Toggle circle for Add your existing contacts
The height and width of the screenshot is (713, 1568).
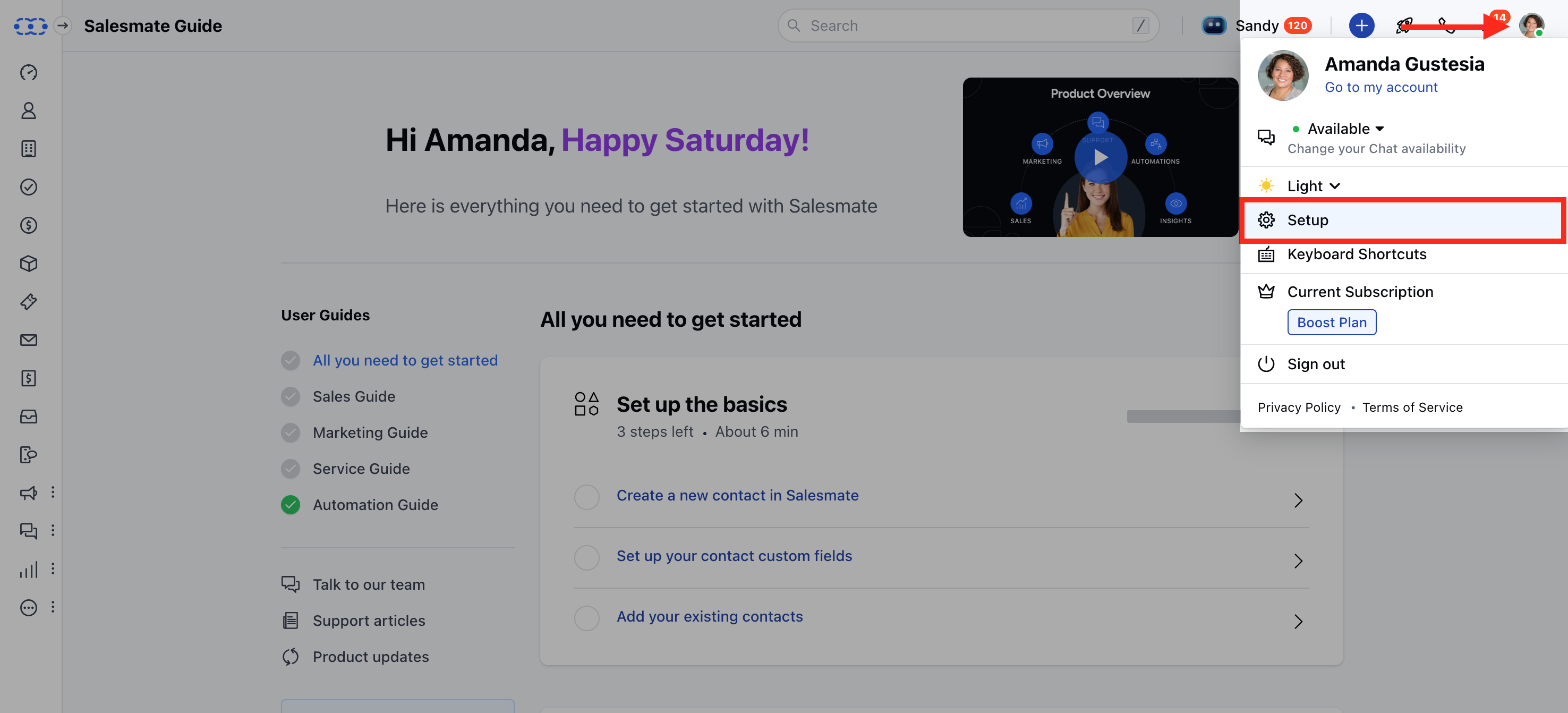point(587,618)
